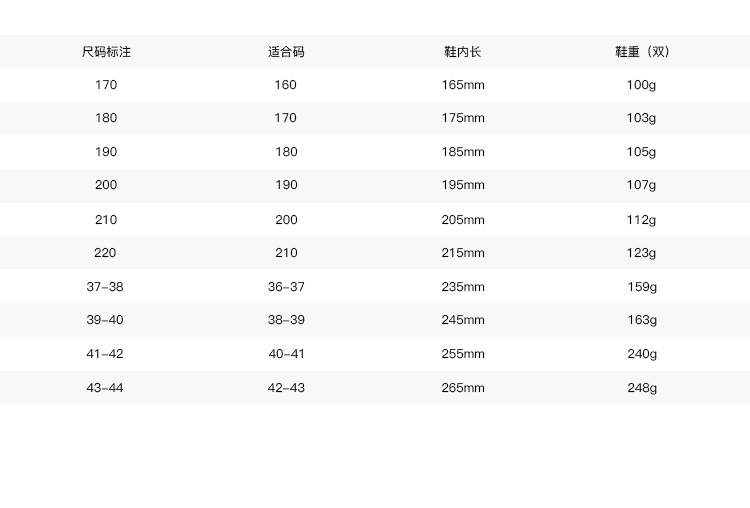Screen dimensions: 750x508
Task: Click the 尺码标注 column header
Action: [x=106, y=51]
